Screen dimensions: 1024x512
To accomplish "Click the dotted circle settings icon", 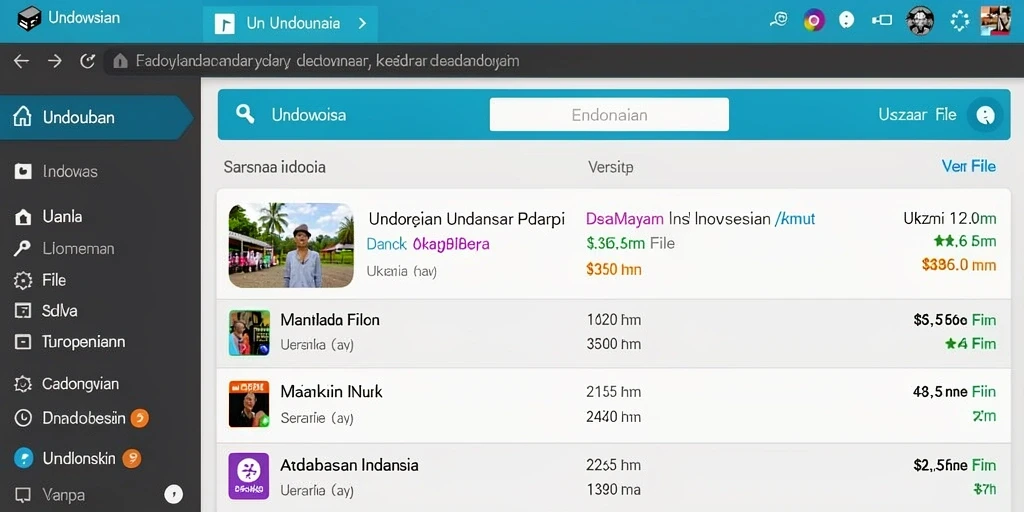I will click(x=959, y=21).
